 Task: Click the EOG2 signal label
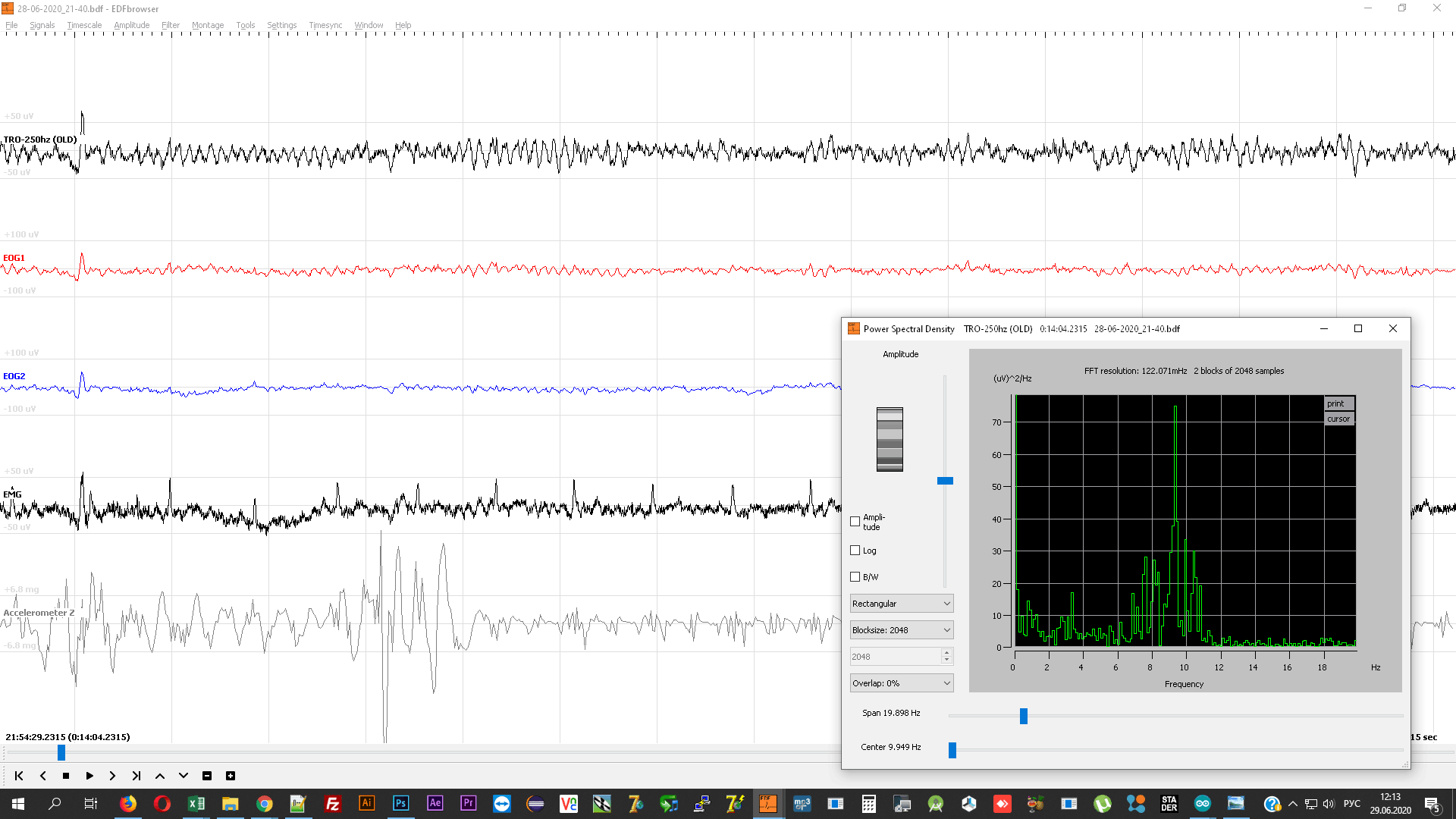pyautogui.click(x=14, y=376)
